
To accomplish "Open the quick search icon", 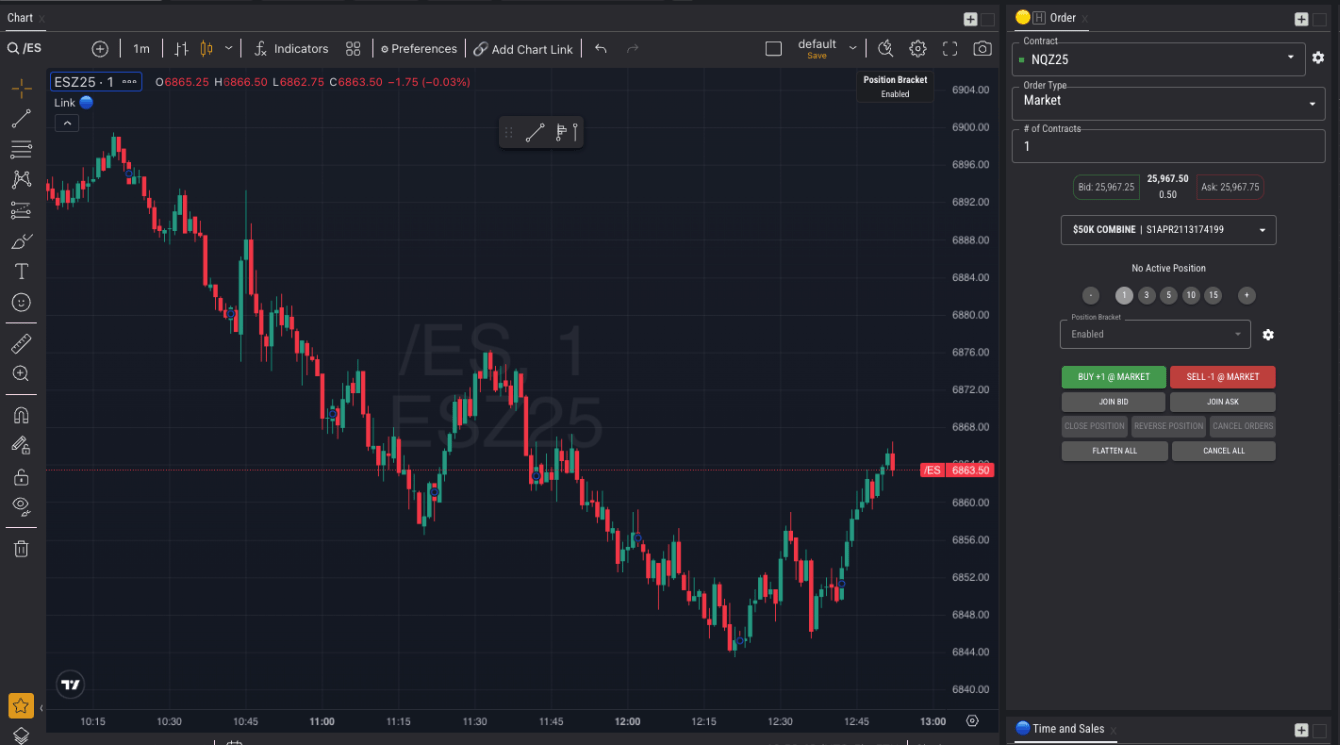I will pyautogui.click(x=885, y=49).
